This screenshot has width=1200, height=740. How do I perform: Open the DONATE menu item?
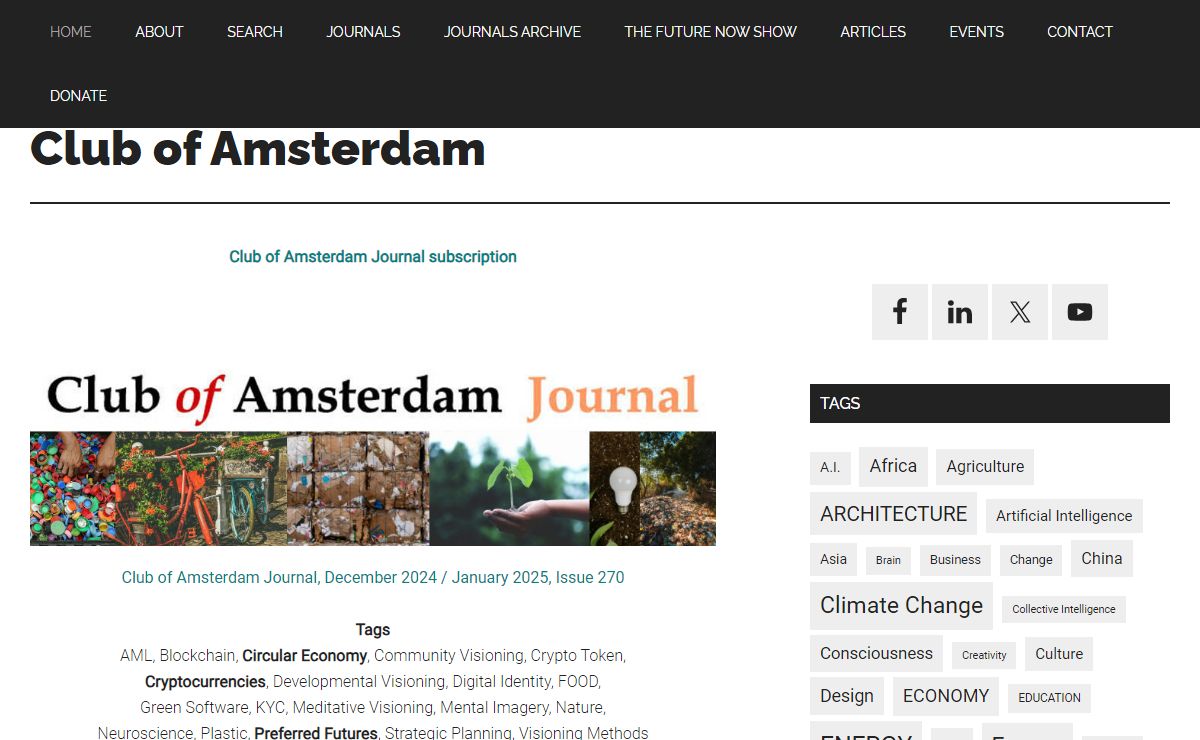pos(78,96)
